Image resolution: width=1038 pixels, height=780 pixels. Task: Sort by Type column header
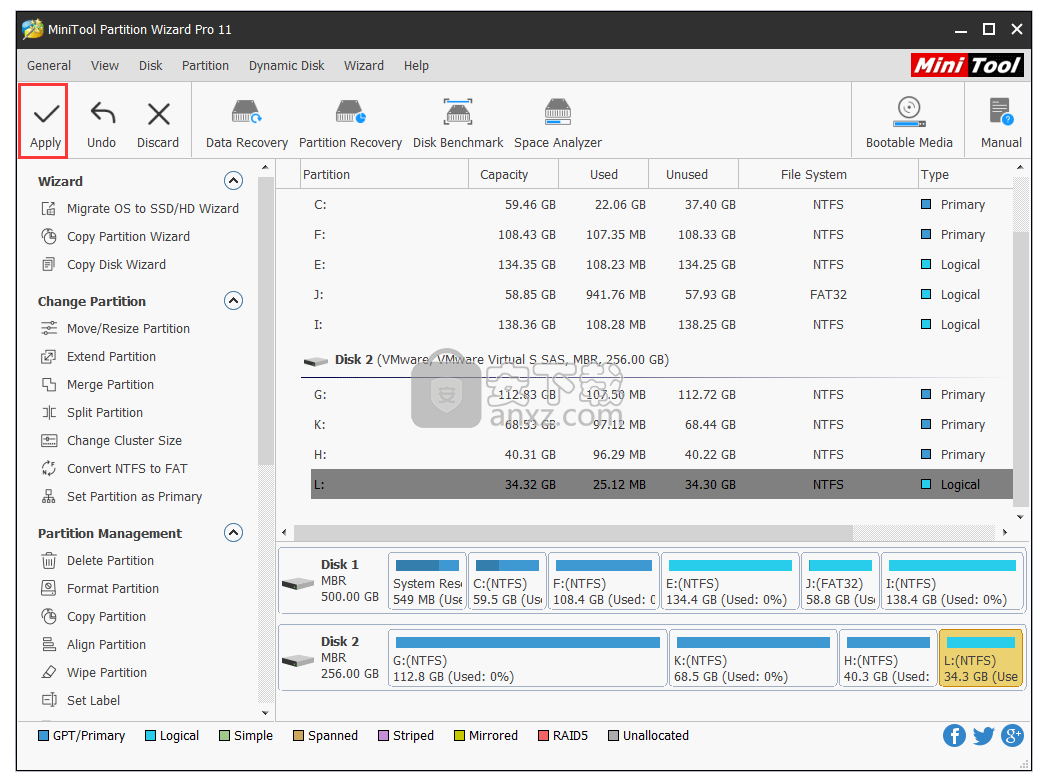[x=965, y=175]
